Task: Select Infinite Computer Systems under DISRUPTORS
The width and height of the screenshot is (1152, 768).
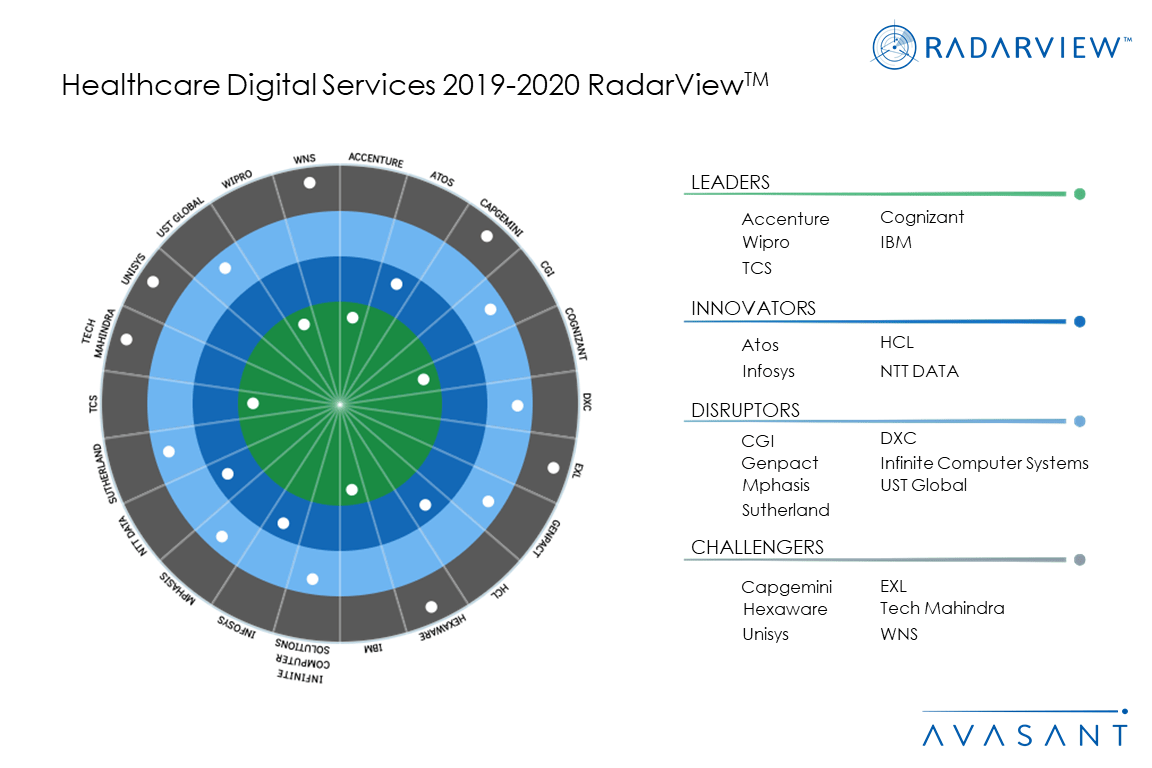Action: coord(986,463)
